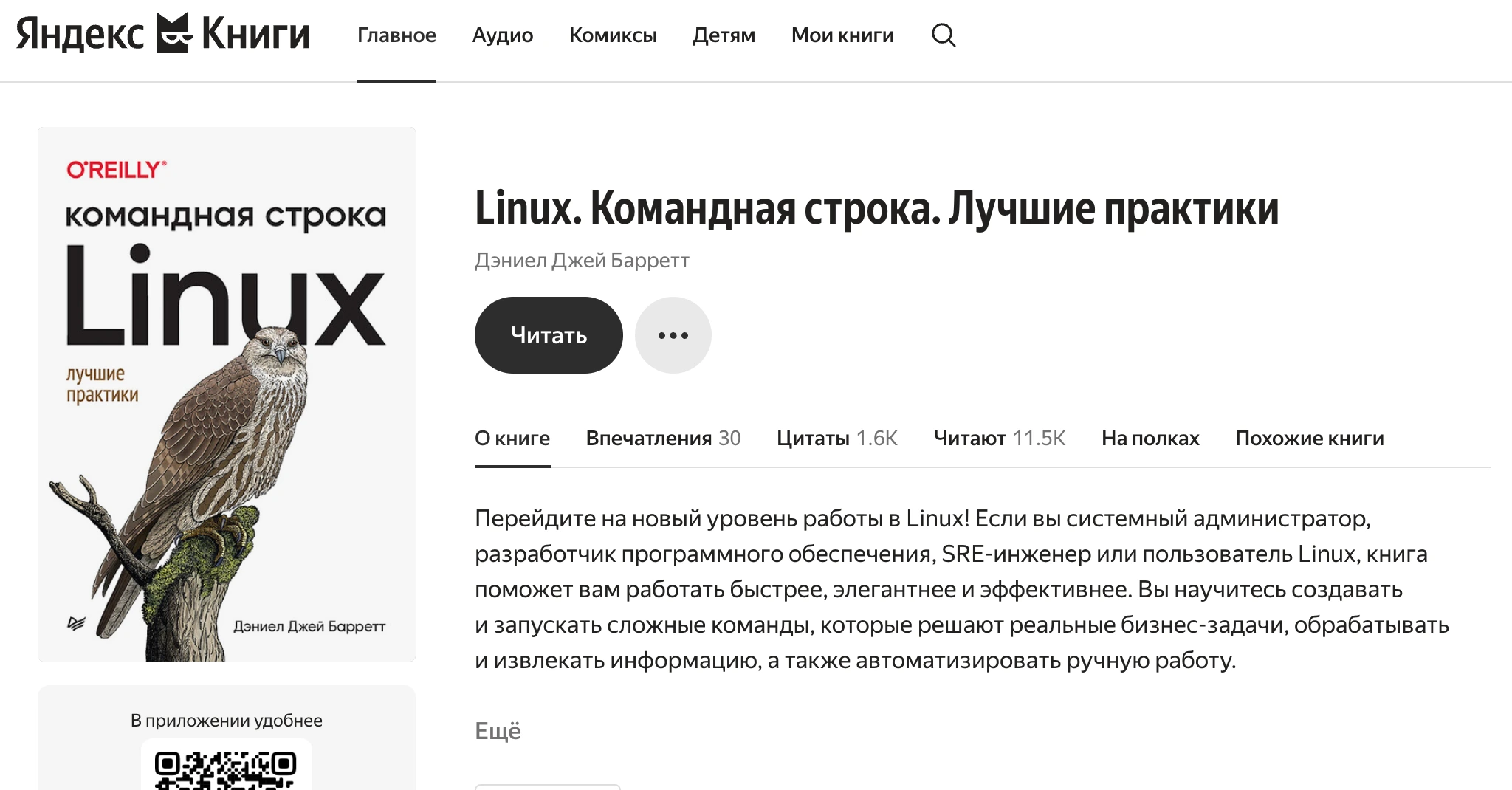Viewport: 1512px width, 790px height.
Task: Open the book options menu via three dots
Action: pos(673,334)
